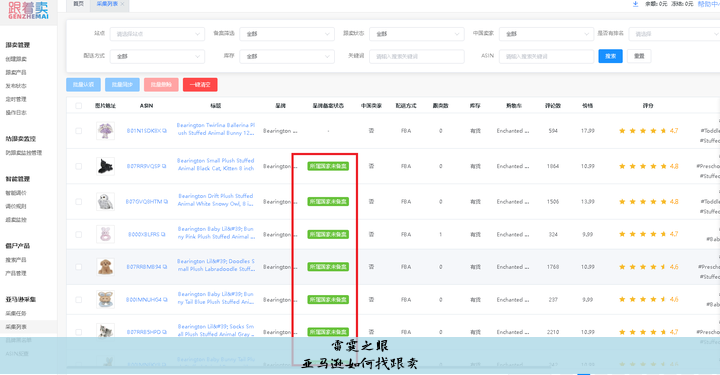Open 创建跟卖 in the sidebar
The width and height of the screenshot is (720, 375).
click(16, 59)
